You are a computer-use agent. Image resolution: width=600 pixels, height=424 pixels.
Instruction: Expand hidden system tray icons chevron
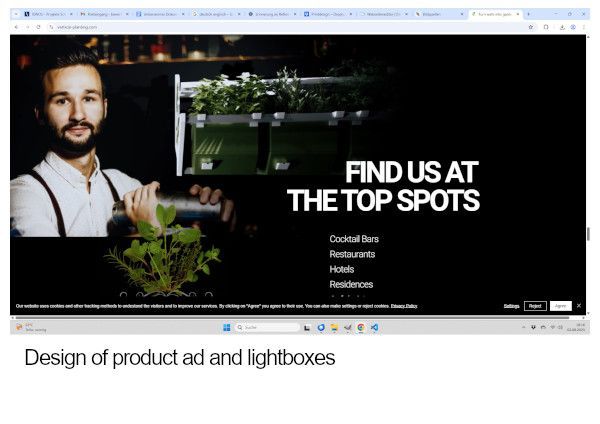pos(523,328)
